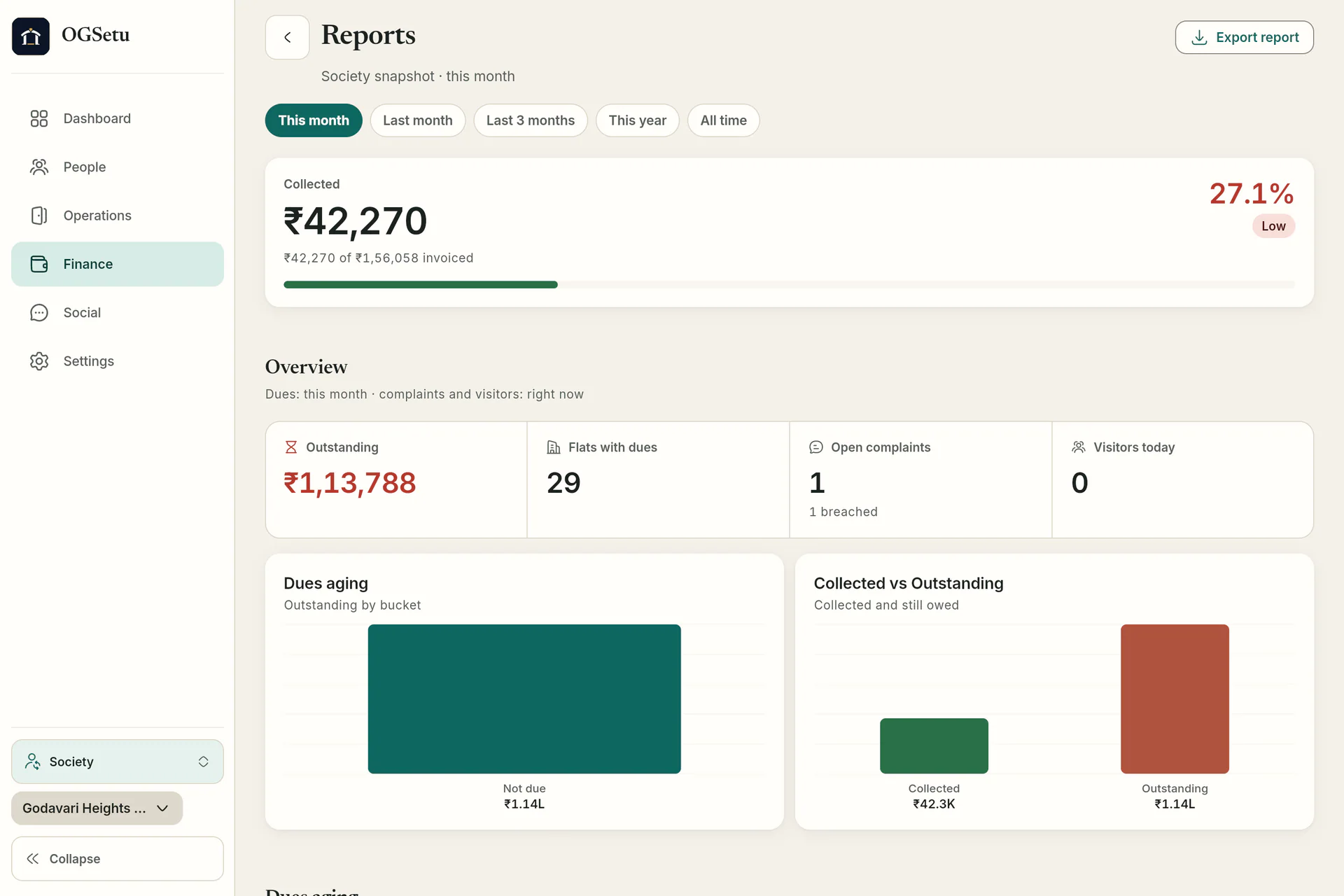Open Social via chat bubble icon

tap(39, 312)
